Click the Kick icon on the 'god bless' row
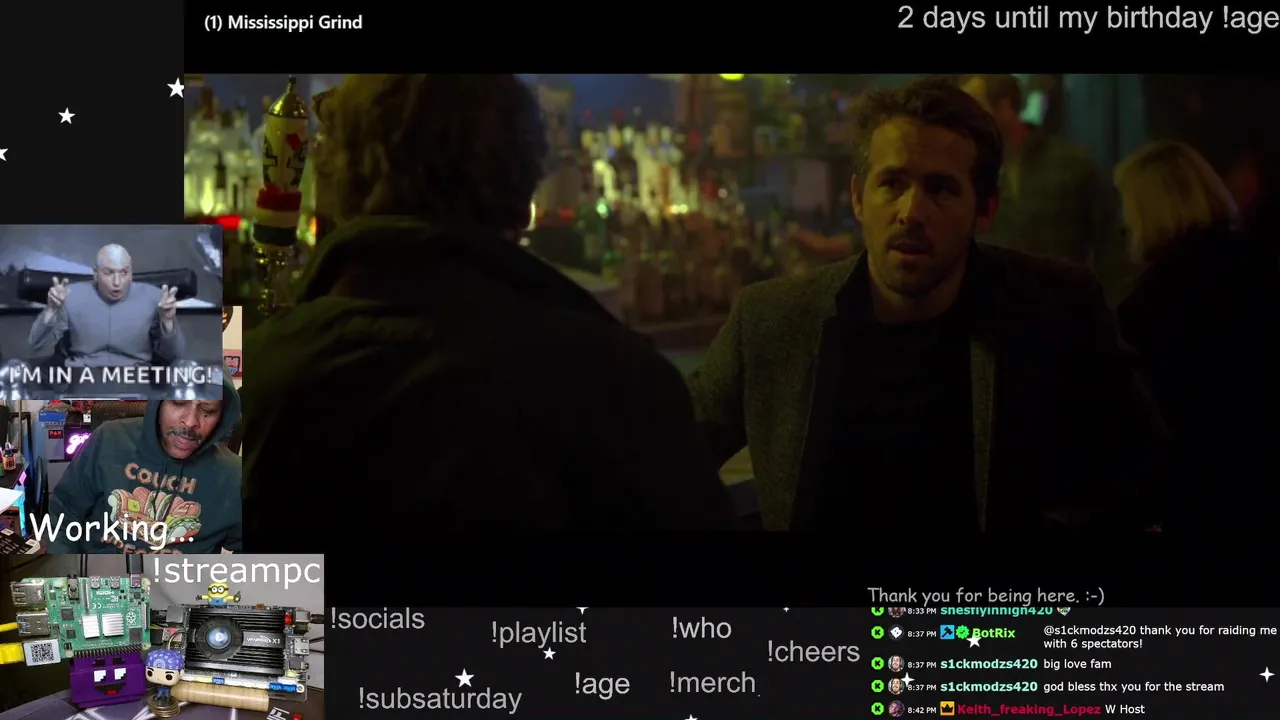The width and height of the screenshot is (1280, 720). pos(877,687)
